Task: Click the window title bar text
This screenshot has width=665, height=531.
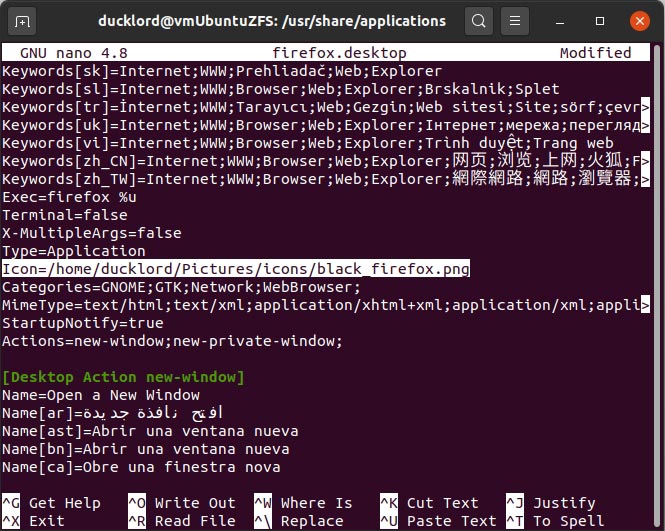Action: [x=272, y=21]
